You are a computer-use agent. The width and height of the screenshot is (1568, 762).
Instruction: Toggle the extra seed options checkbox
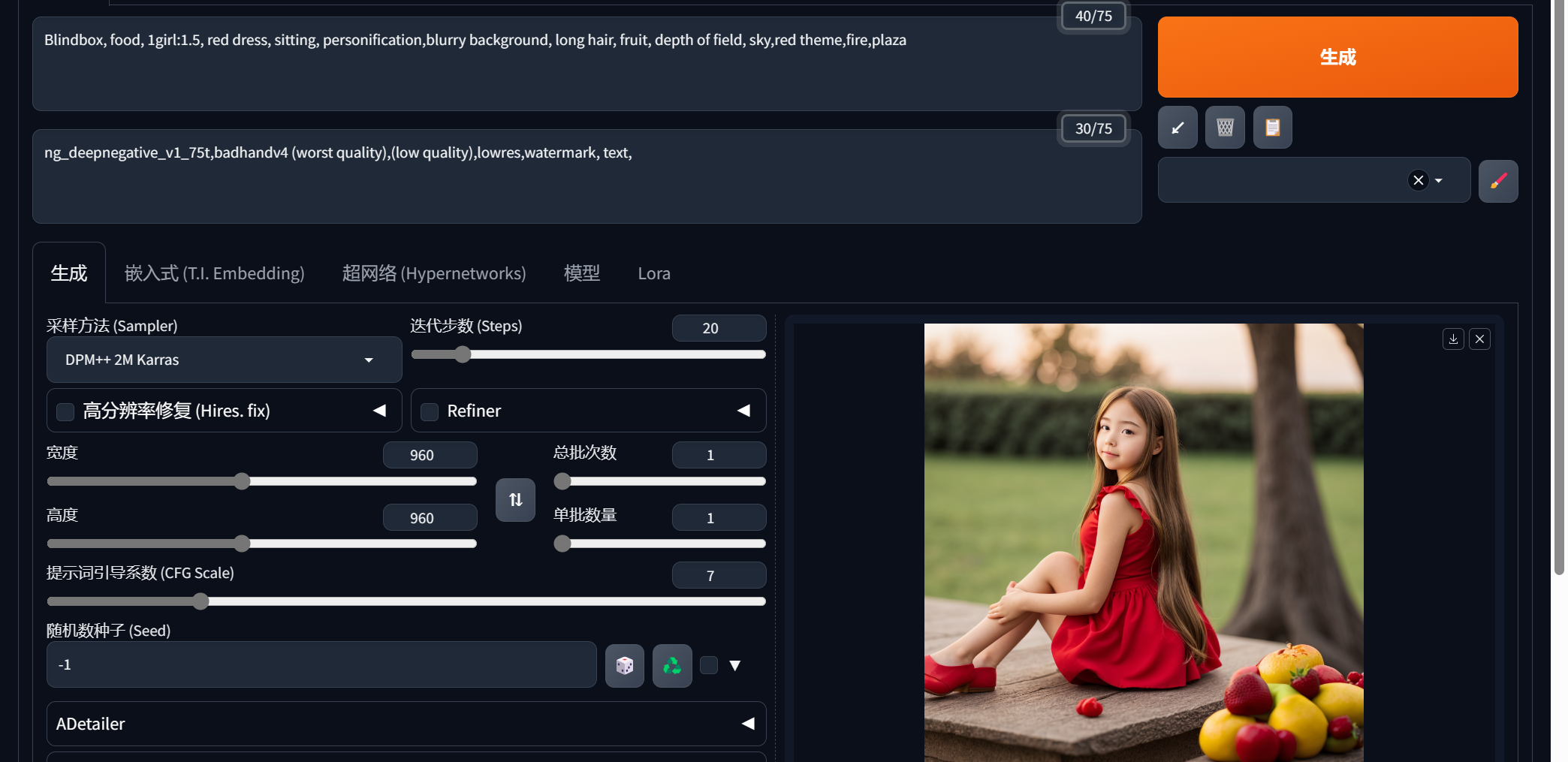pos(709,665)
